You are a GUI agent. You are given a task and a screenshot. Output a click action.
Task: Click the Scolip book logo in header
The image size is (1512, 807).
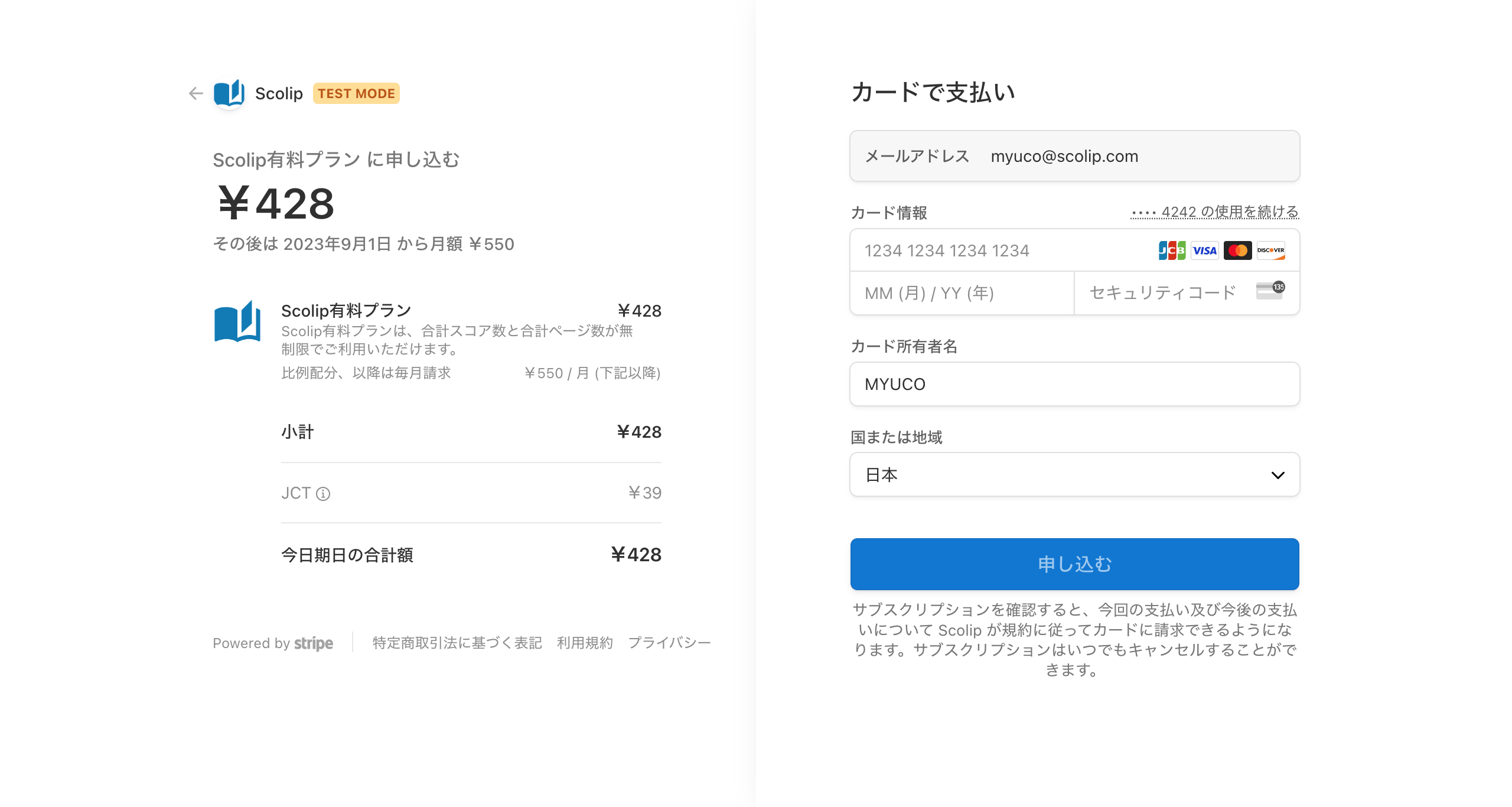(229, 93)
